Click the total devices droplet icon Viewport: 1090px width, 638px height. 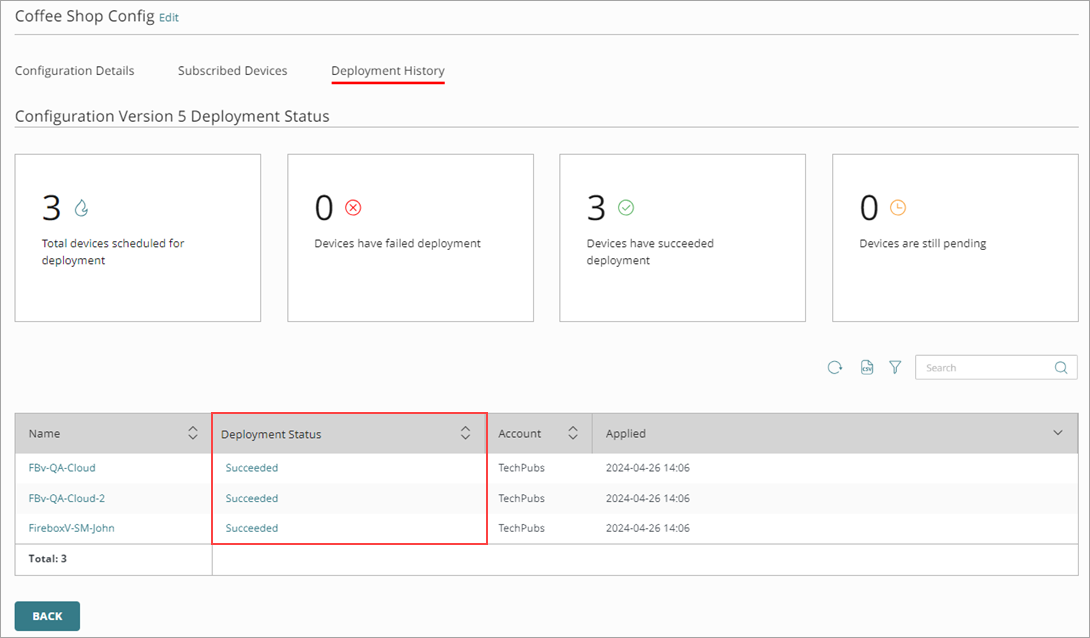81,208
